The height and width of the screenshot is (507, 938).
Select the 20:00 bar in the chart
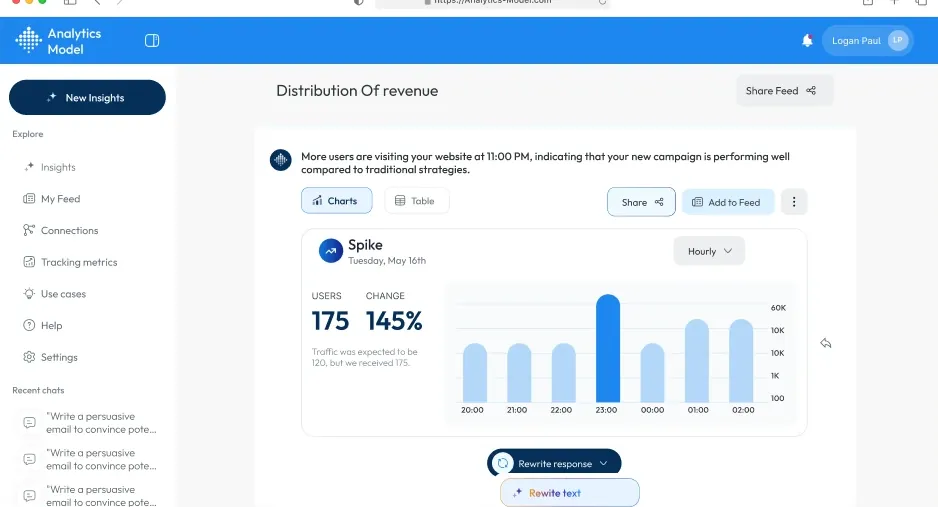(475, 372)
